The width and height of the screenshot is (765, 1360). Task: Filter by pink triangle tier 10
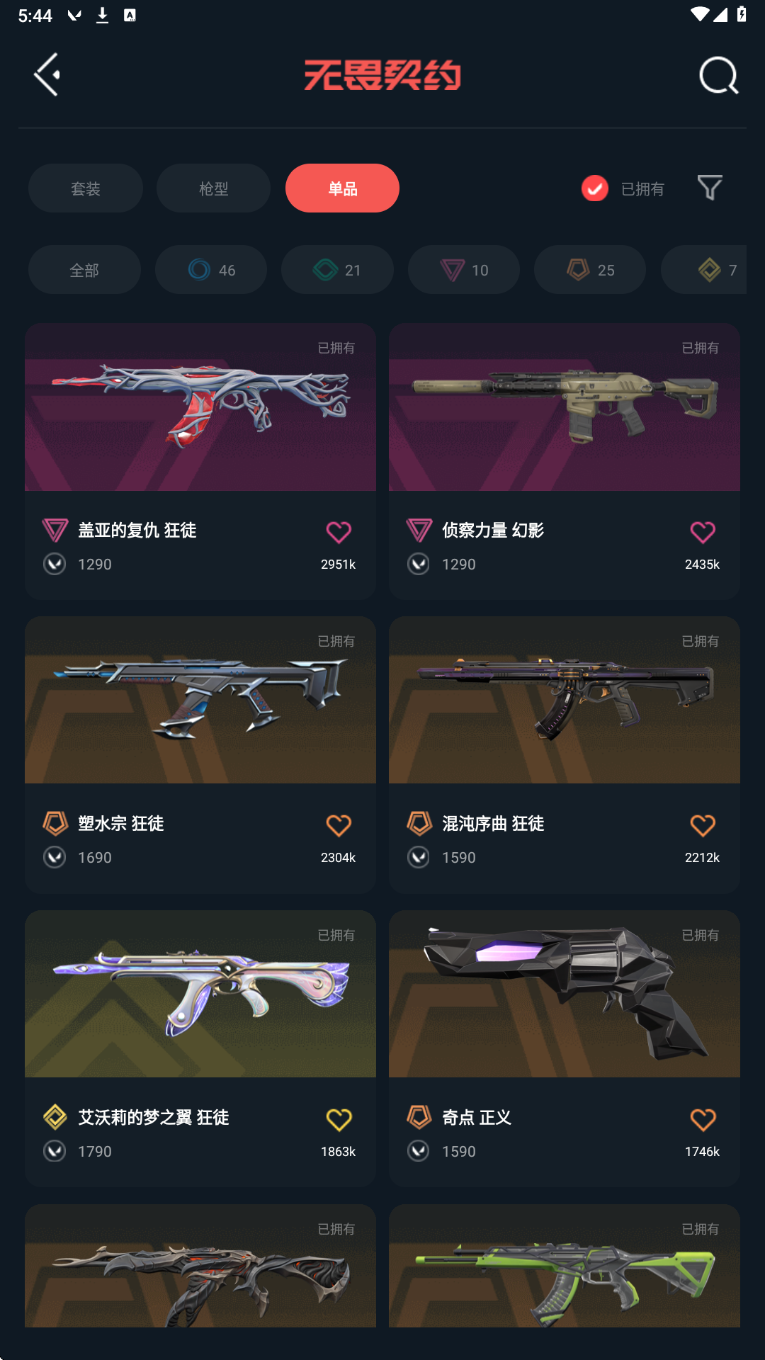click(464, 270)
